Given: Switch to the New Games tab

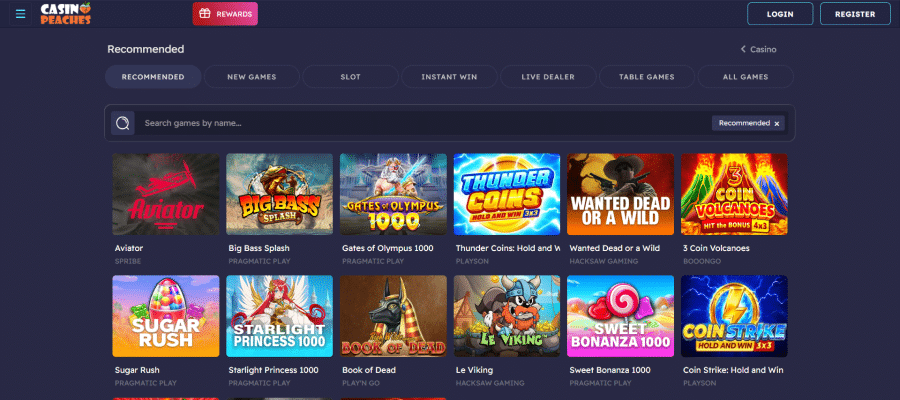Looking at the screenshot, I should [x=251, y=76].
